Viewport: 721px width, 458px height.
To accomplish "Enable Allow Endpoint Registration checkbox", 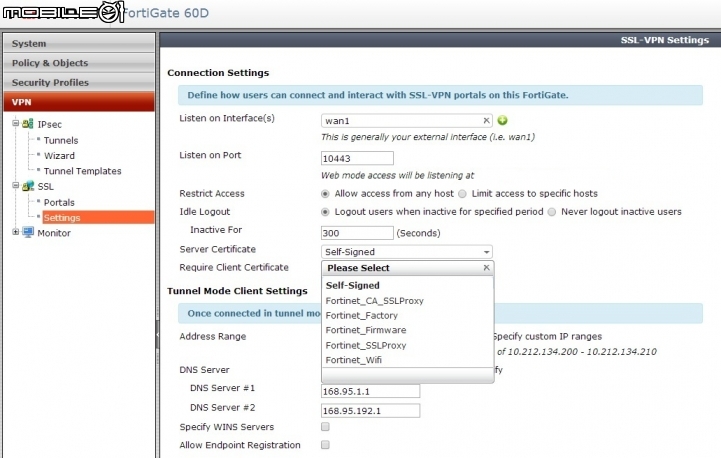I will click(325, 445).
